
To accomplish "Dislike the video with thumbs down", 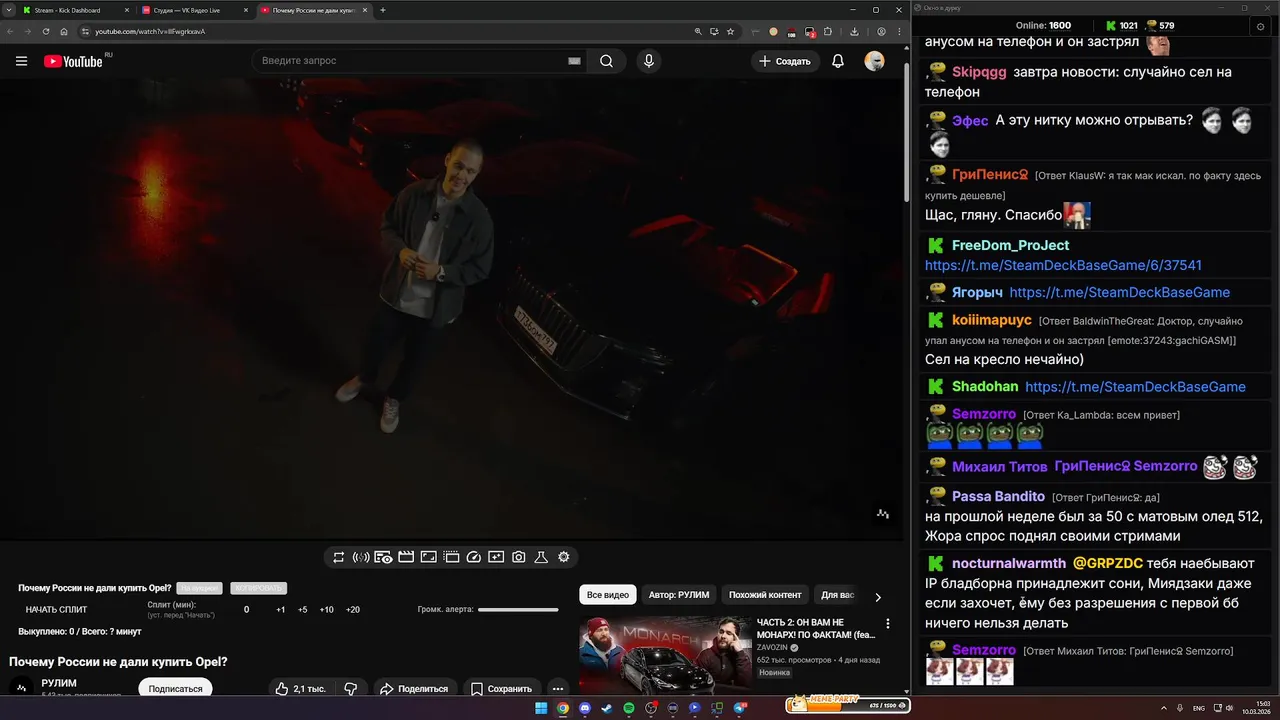I will [x=351, y=689].
